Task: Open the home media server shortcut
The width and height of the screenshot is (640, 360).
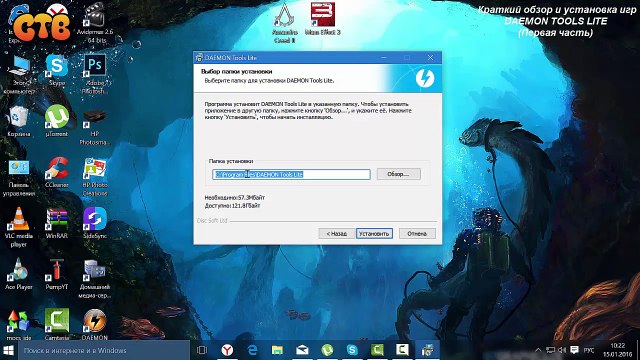Action: [x=95, y=279]
